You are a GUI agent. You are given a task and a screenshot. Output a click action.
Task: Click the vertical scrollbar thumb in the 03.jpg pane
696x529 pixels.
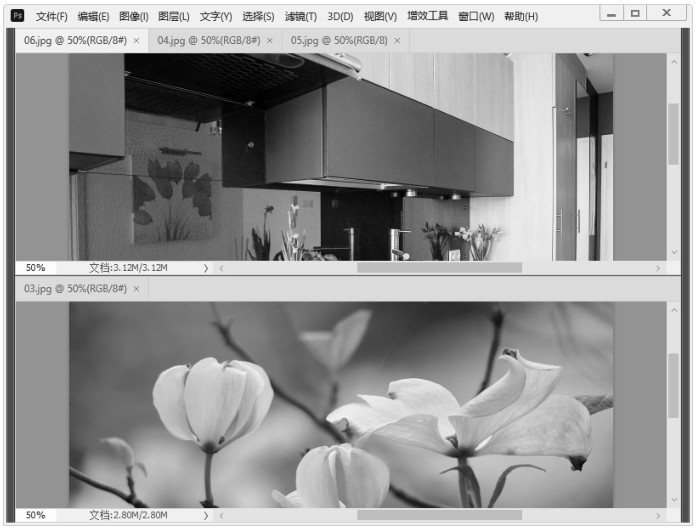(x=673, y=385)
